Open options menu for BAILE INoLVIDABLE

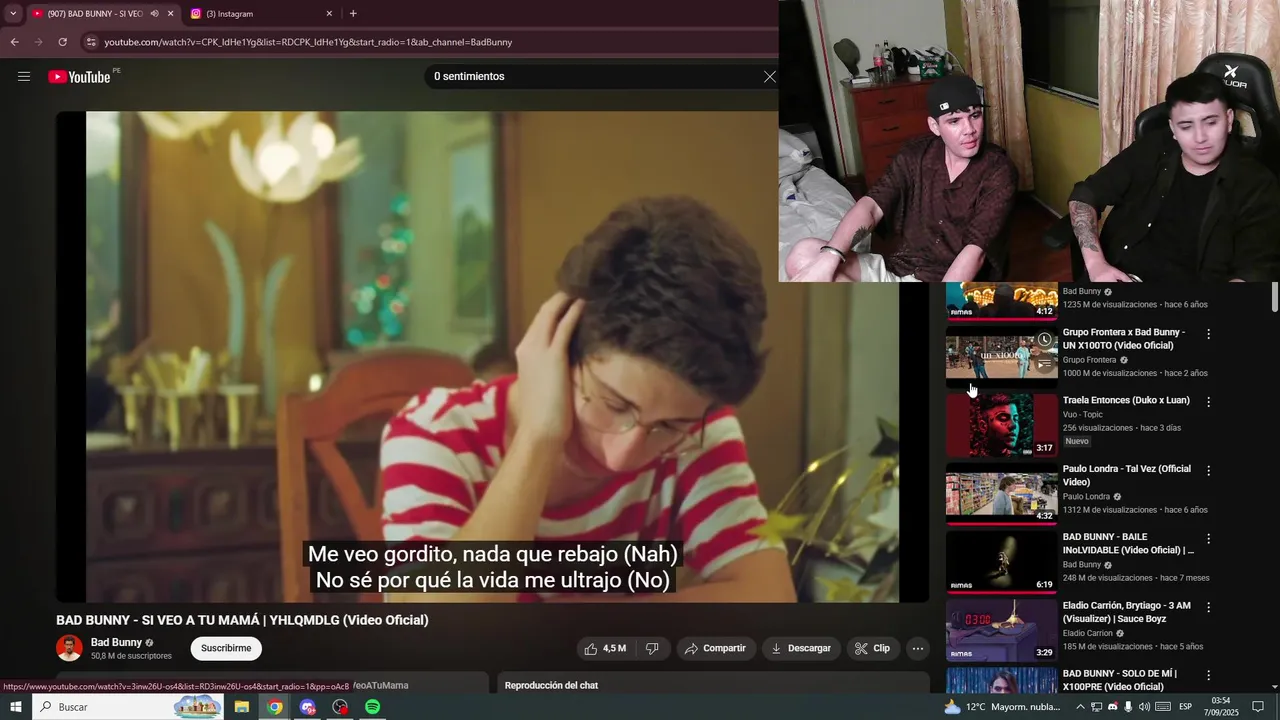(x=1208, y=538)
